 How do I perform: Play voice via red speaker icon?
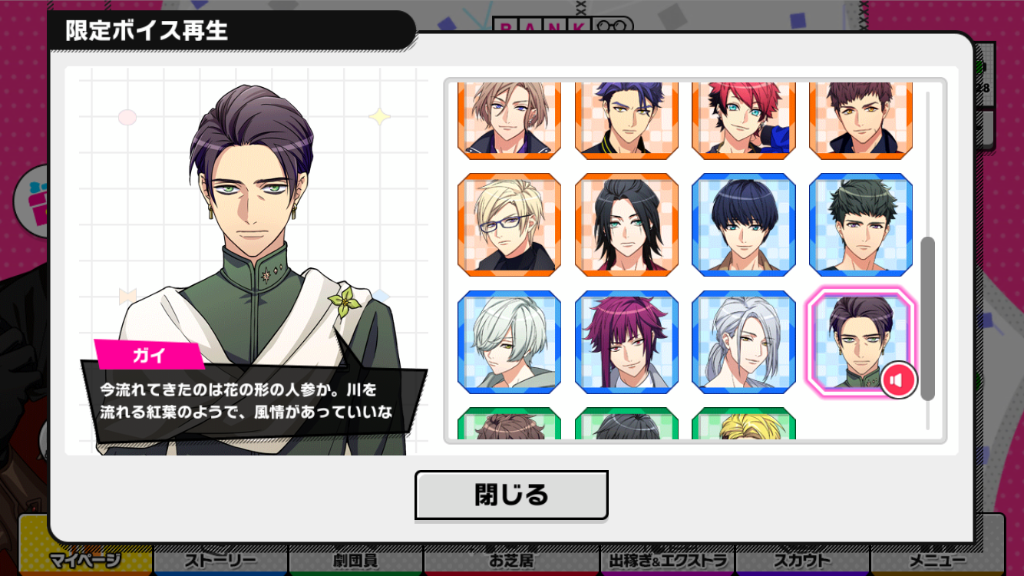coord(897,380)
